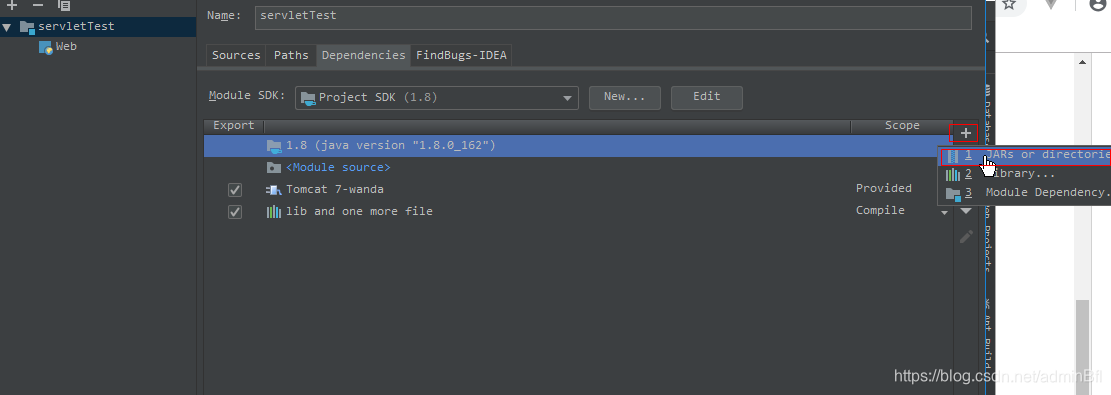Click into the module Name field
The height and width of the screenshot is (395, 1111).
tap(613, 17)
